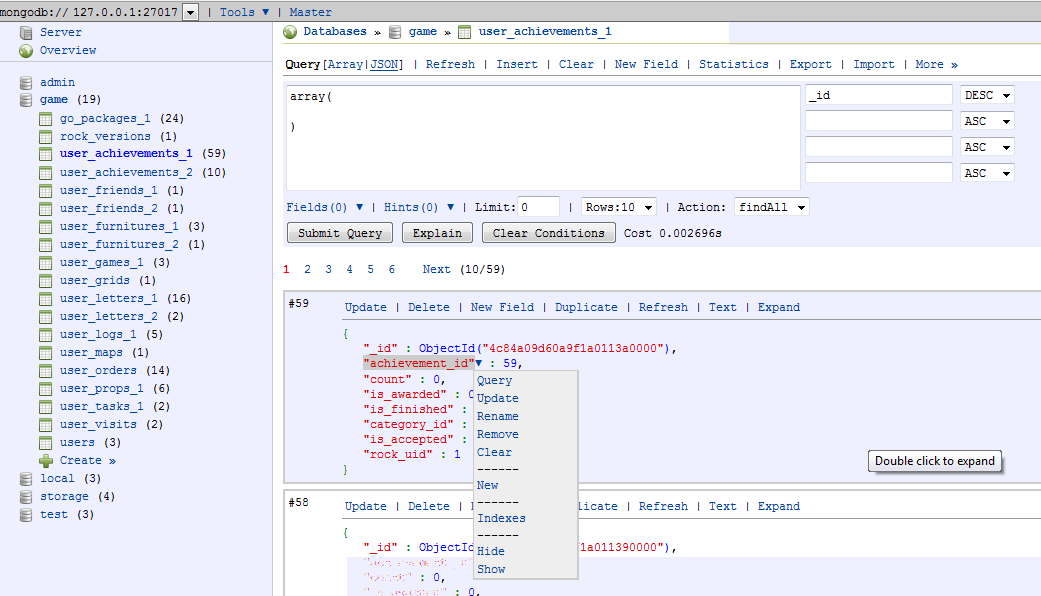Click the user_friends_1 table icon
Screen dimensions: 1041x596
(x=45, y=190)
